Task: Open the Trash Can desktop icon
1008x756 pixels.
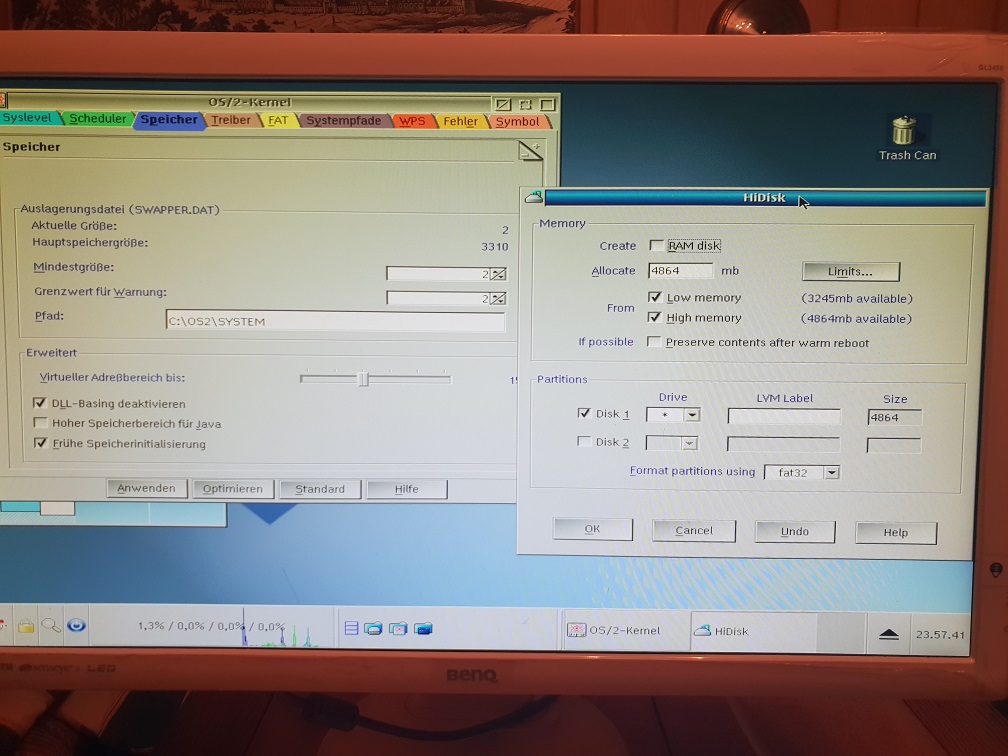Action: click(x=905, y=138)
